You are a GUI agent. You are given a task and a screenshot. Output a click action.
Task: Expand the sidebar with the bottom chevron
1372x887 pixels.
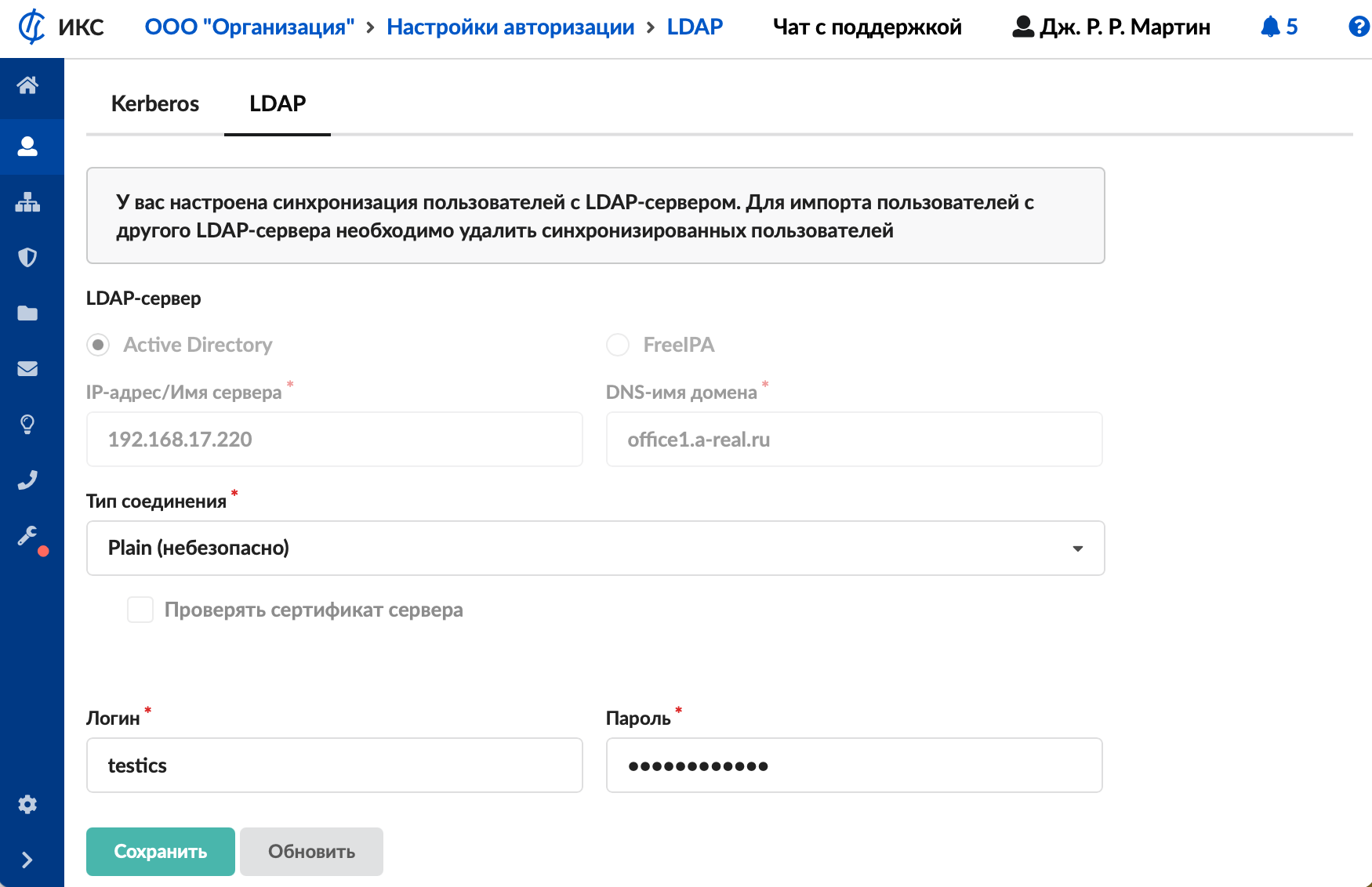click(28, 860)
